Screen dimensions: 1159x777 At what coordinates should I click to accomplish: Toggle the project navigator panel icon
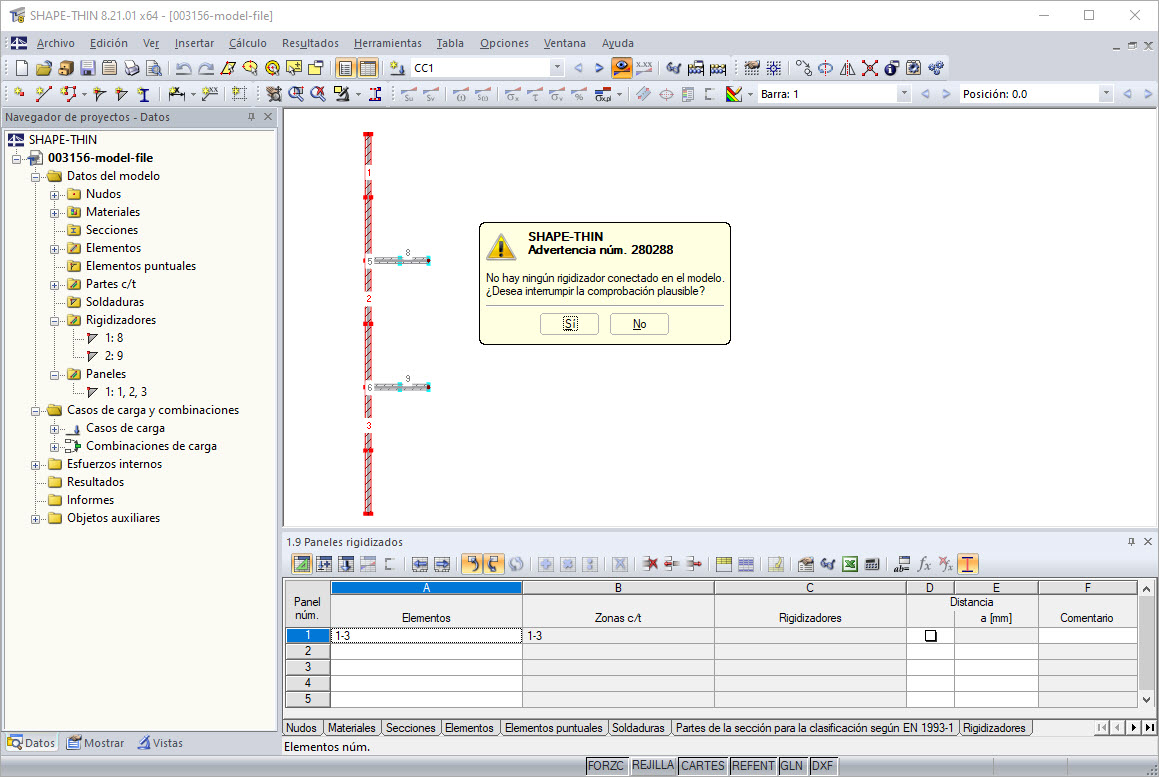(x=345, y=68)
